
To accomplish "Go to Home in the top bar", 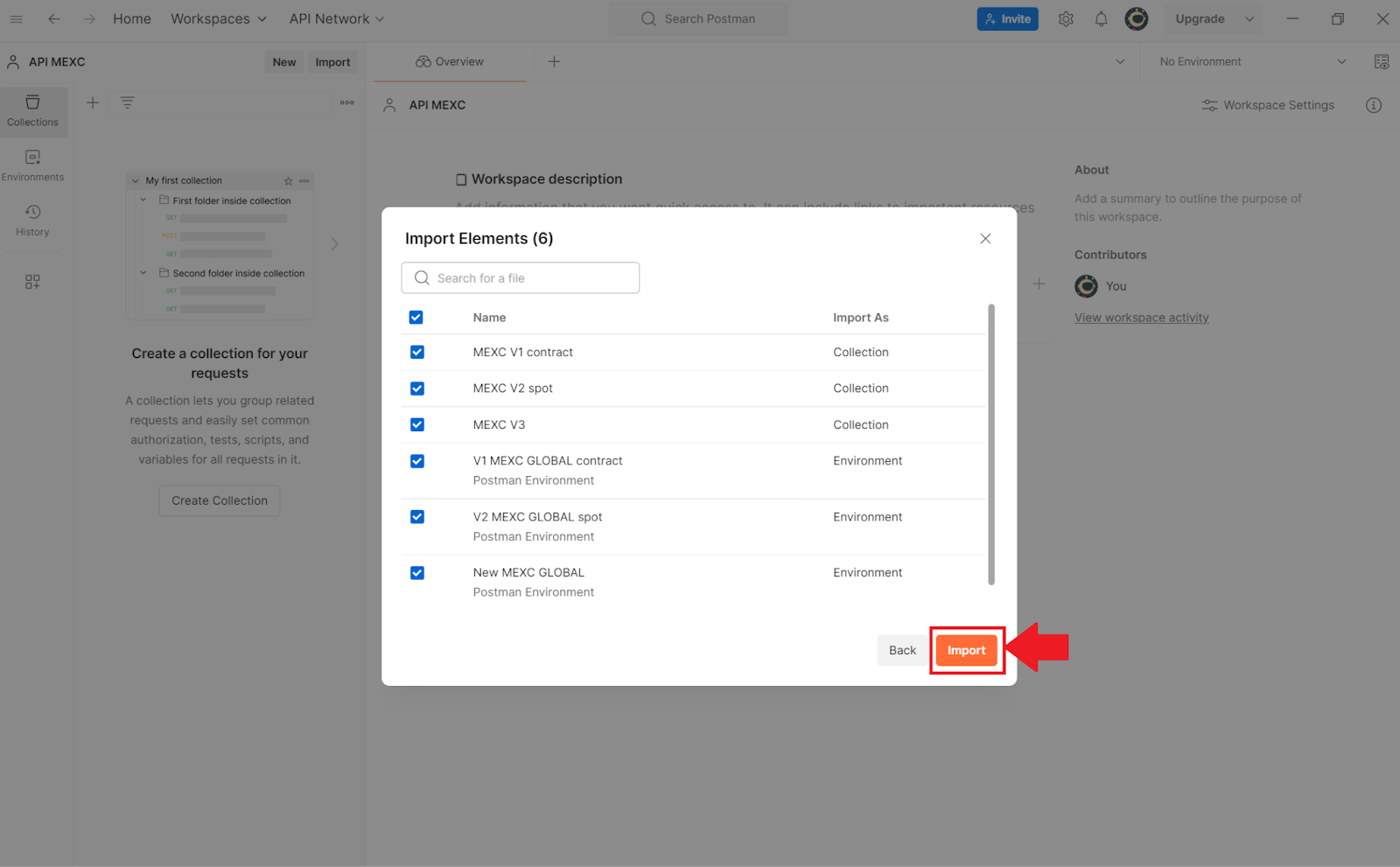I will [x=132, y=18].
